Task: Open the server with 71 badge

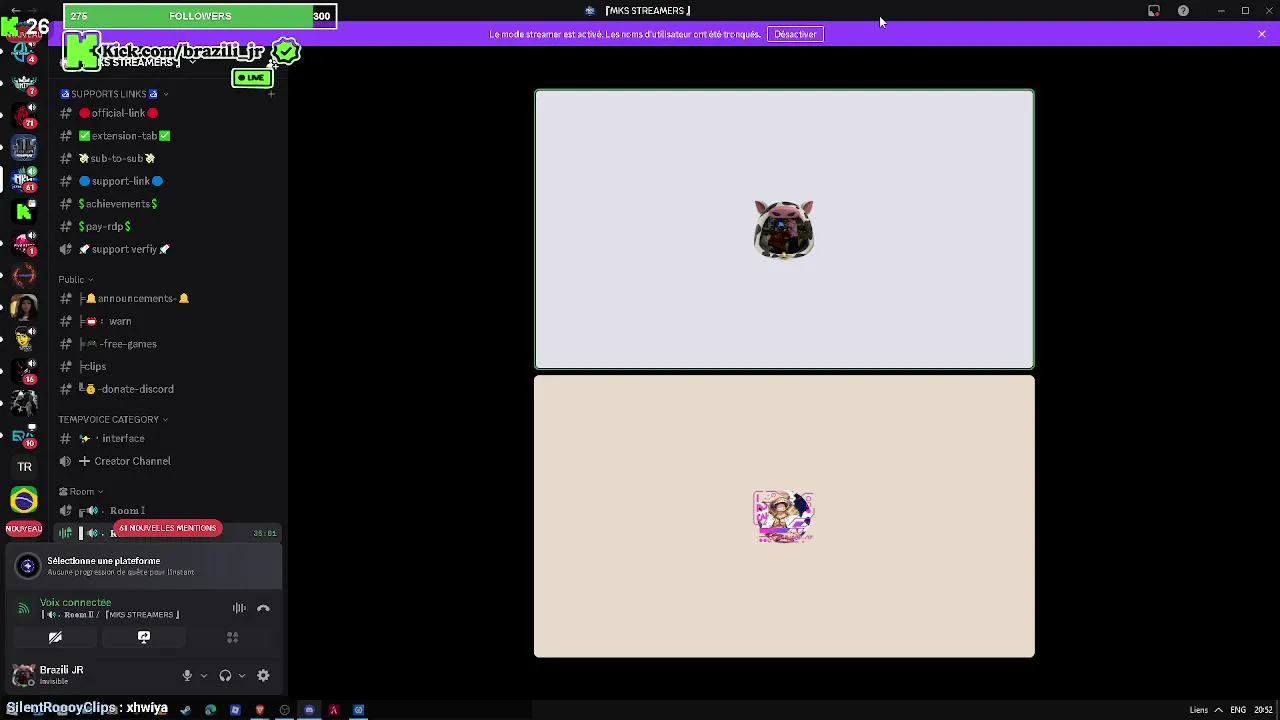Action: pyautogui.click(x=24, y=115)
